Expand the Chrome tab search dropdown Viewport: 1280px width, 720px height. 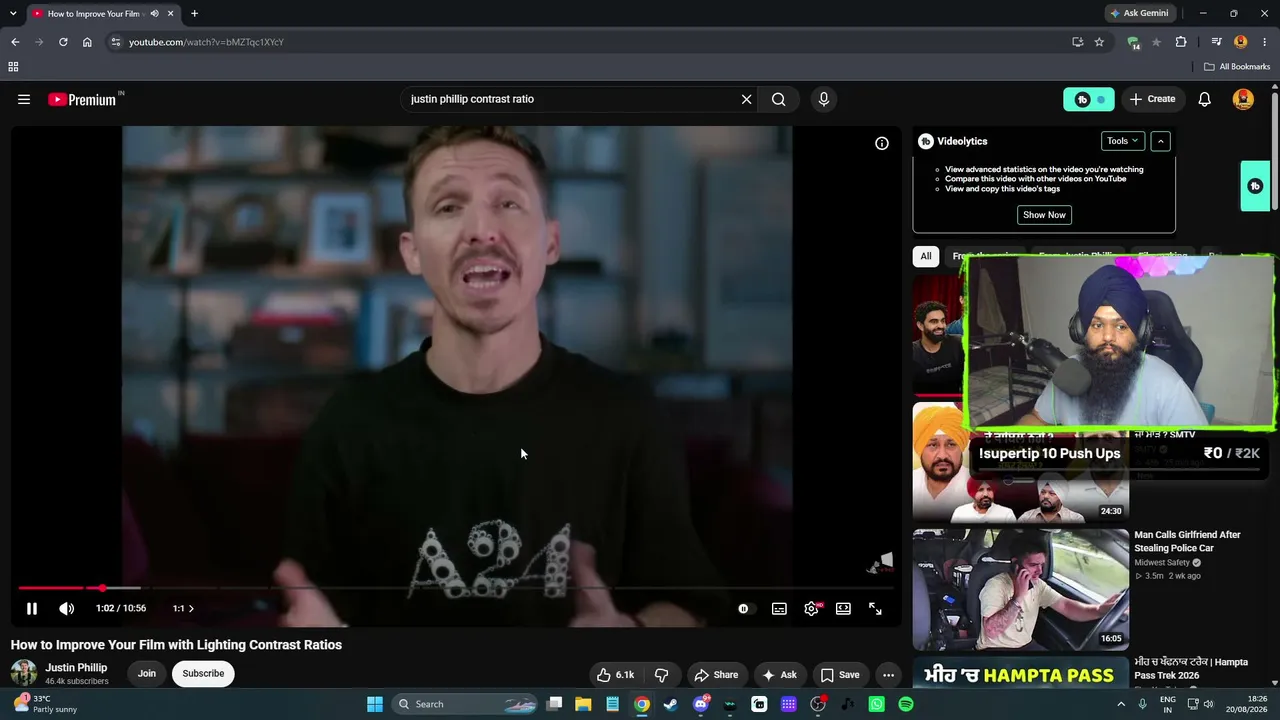tap(13, 13)
